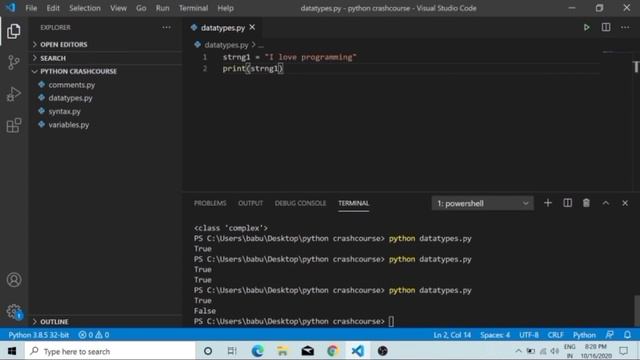Open the File menu
Viewport: 640px width, 360px height.
click(x=31, y=8)
